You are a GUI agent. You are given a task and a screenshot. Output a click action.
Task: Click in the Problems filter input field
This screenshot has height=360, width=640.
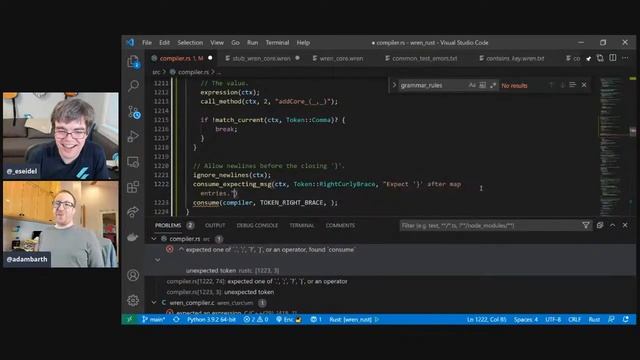click(x=490, y=225)
